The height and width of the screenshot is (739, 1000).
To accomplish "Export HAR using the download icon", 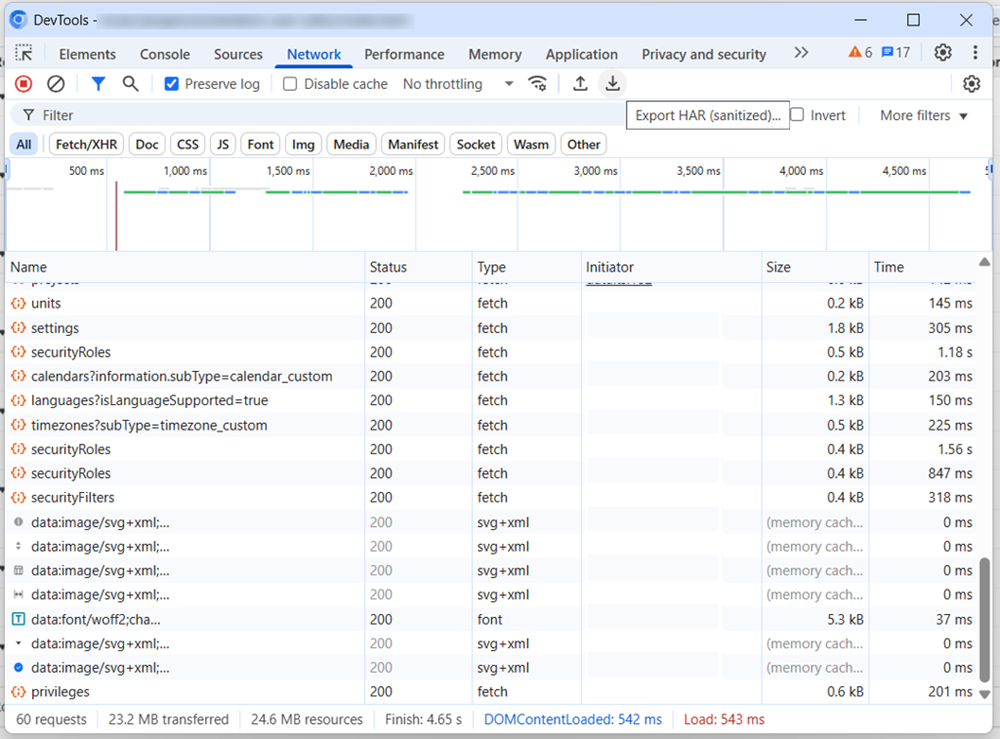I will tap(612, 84).
